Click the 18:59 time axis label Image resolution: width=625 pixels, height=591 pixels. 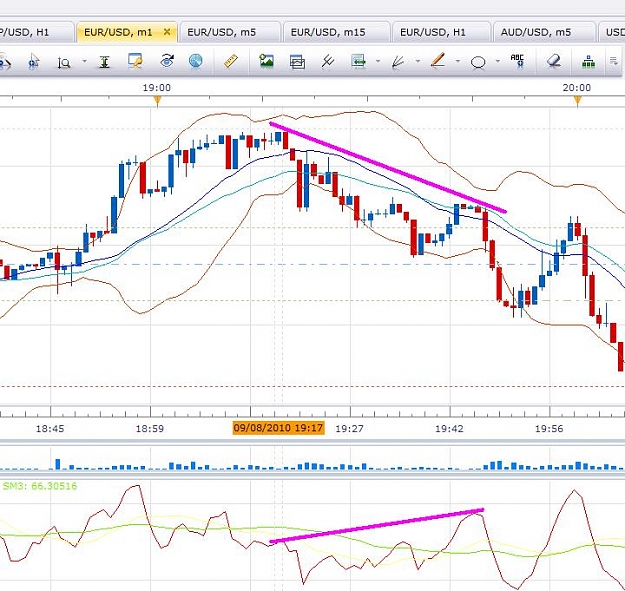[x=150, y=429]
